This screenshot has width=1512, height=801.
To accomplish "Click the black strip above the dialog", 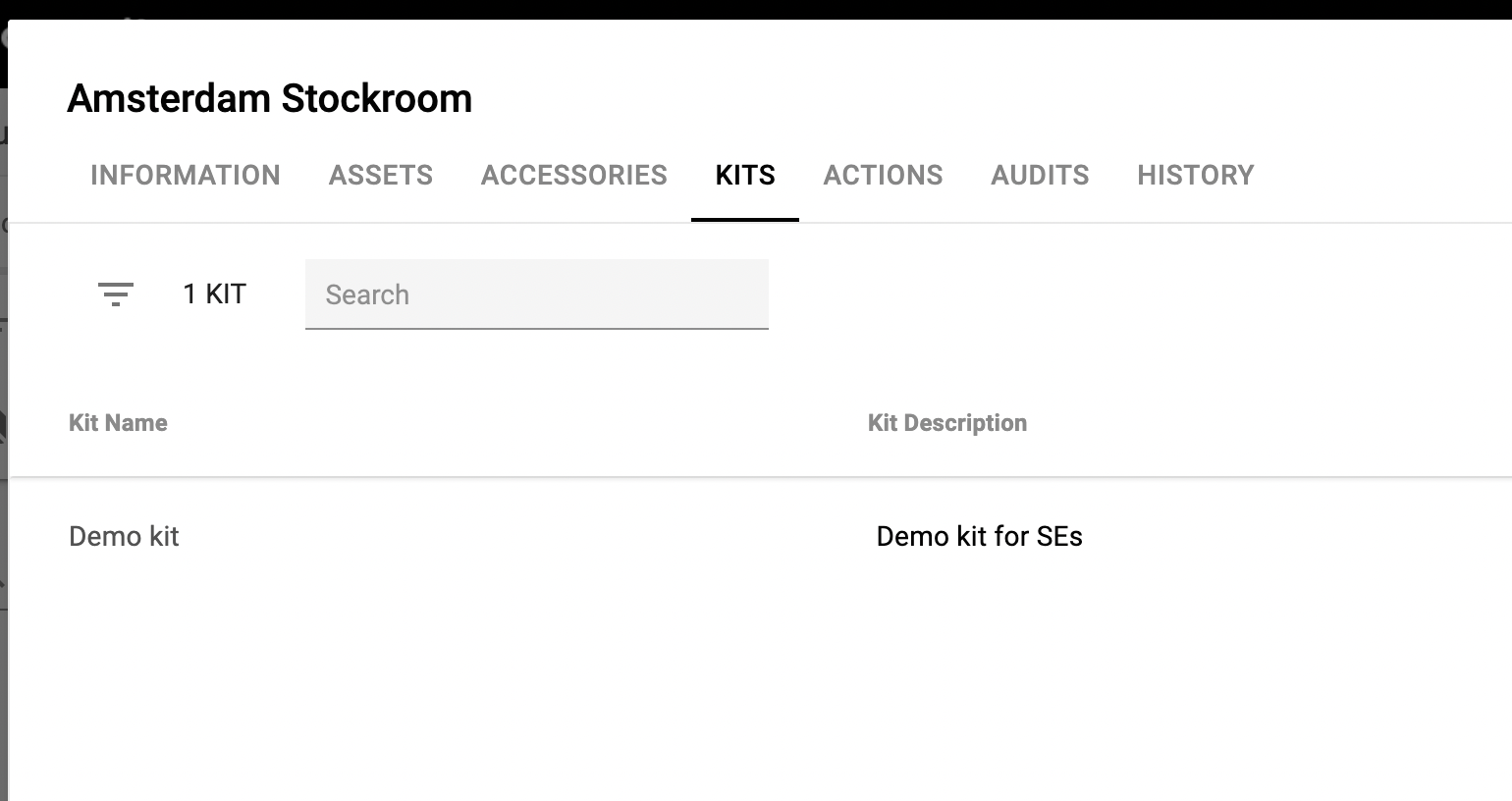I will tap(756, 9).
